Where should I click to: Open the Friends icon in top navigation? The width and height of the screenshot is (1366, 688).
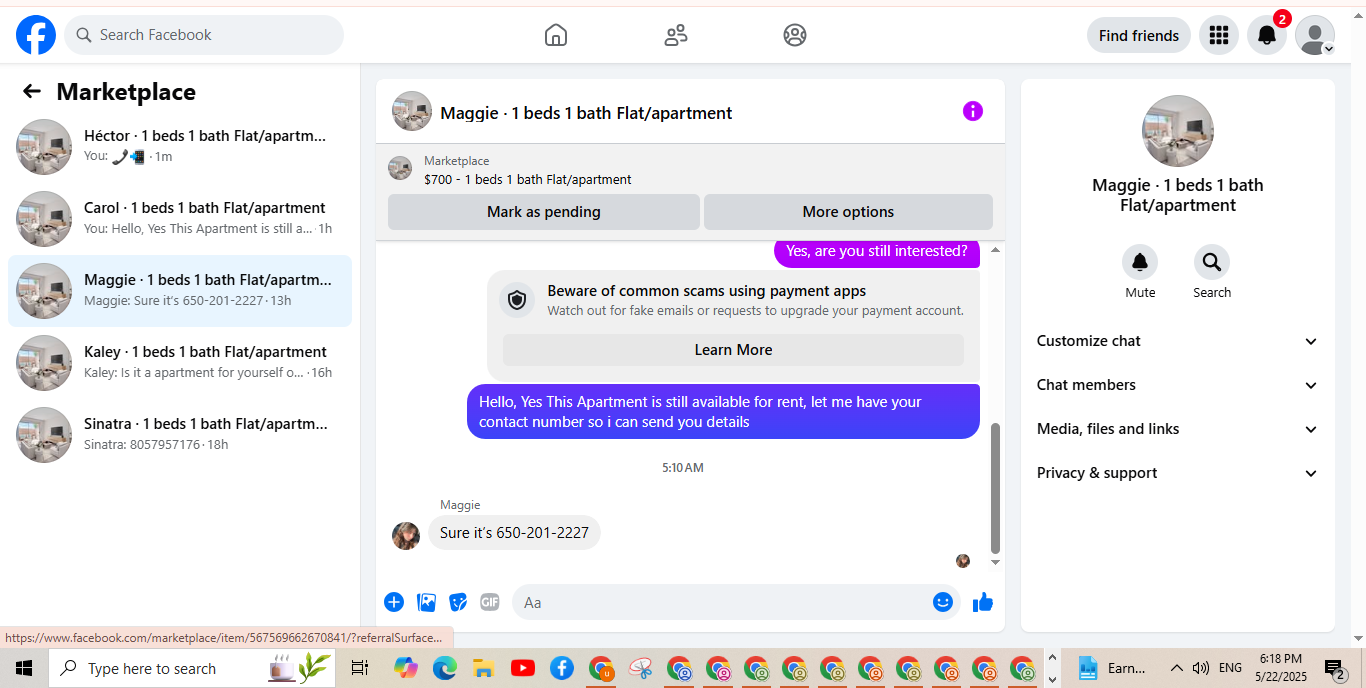pos(676,35)
